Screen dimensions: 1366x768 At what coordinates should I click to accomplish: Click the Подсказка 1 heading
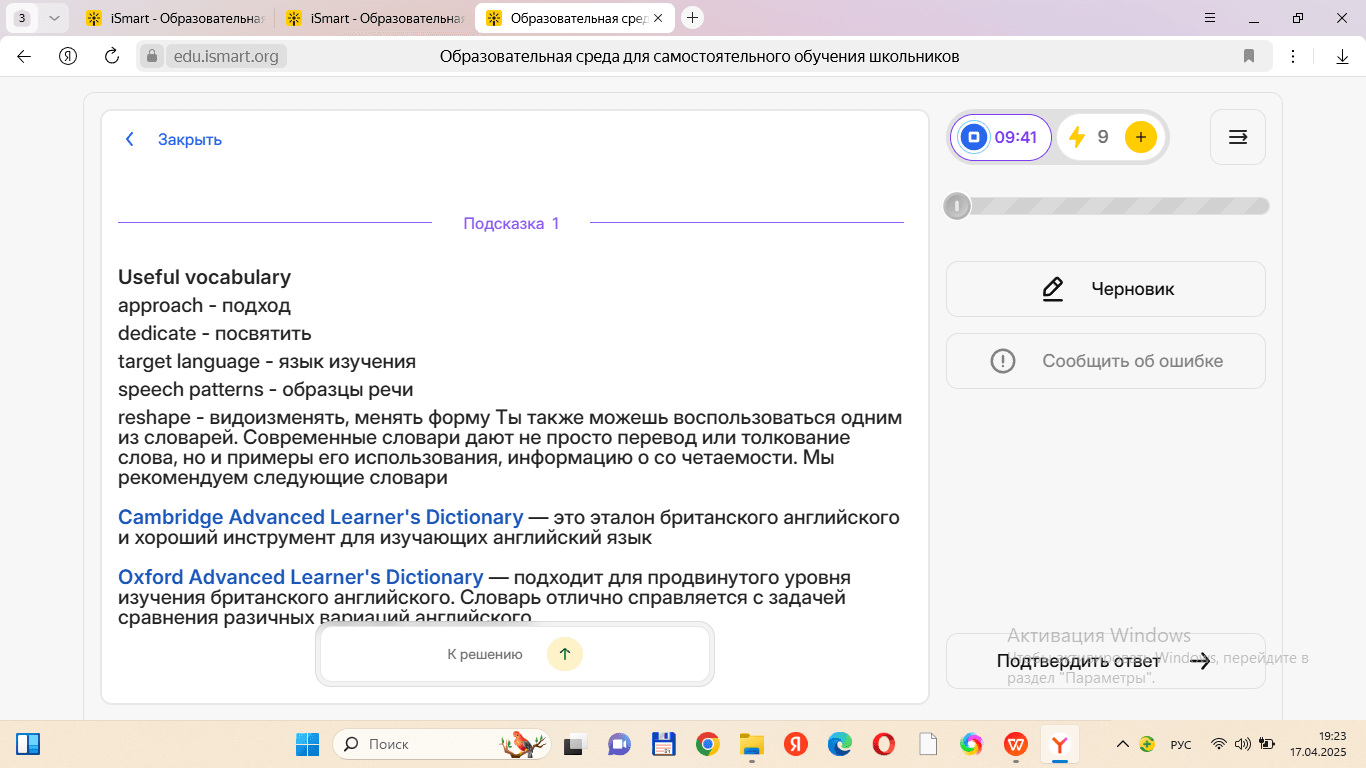pos(511,223)
